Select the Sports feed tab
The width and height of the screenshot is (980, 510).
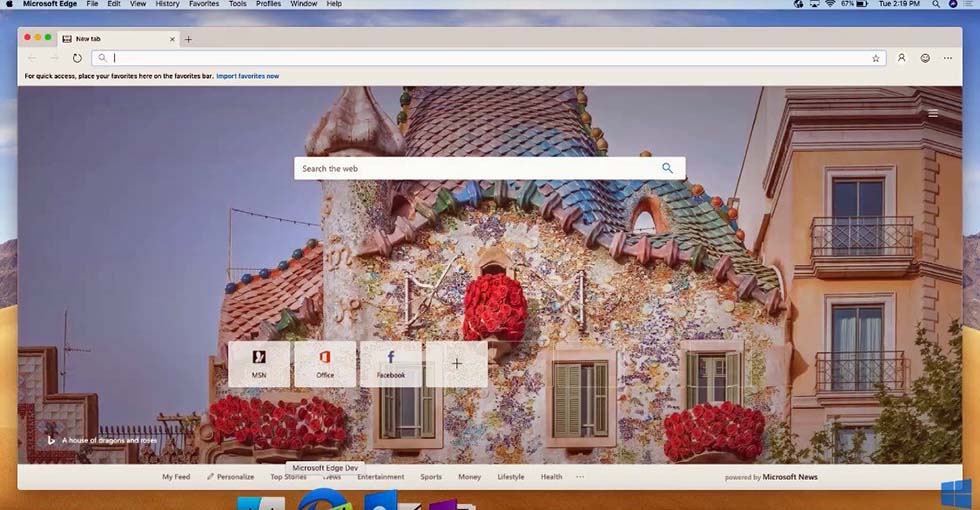pos(431,477)
